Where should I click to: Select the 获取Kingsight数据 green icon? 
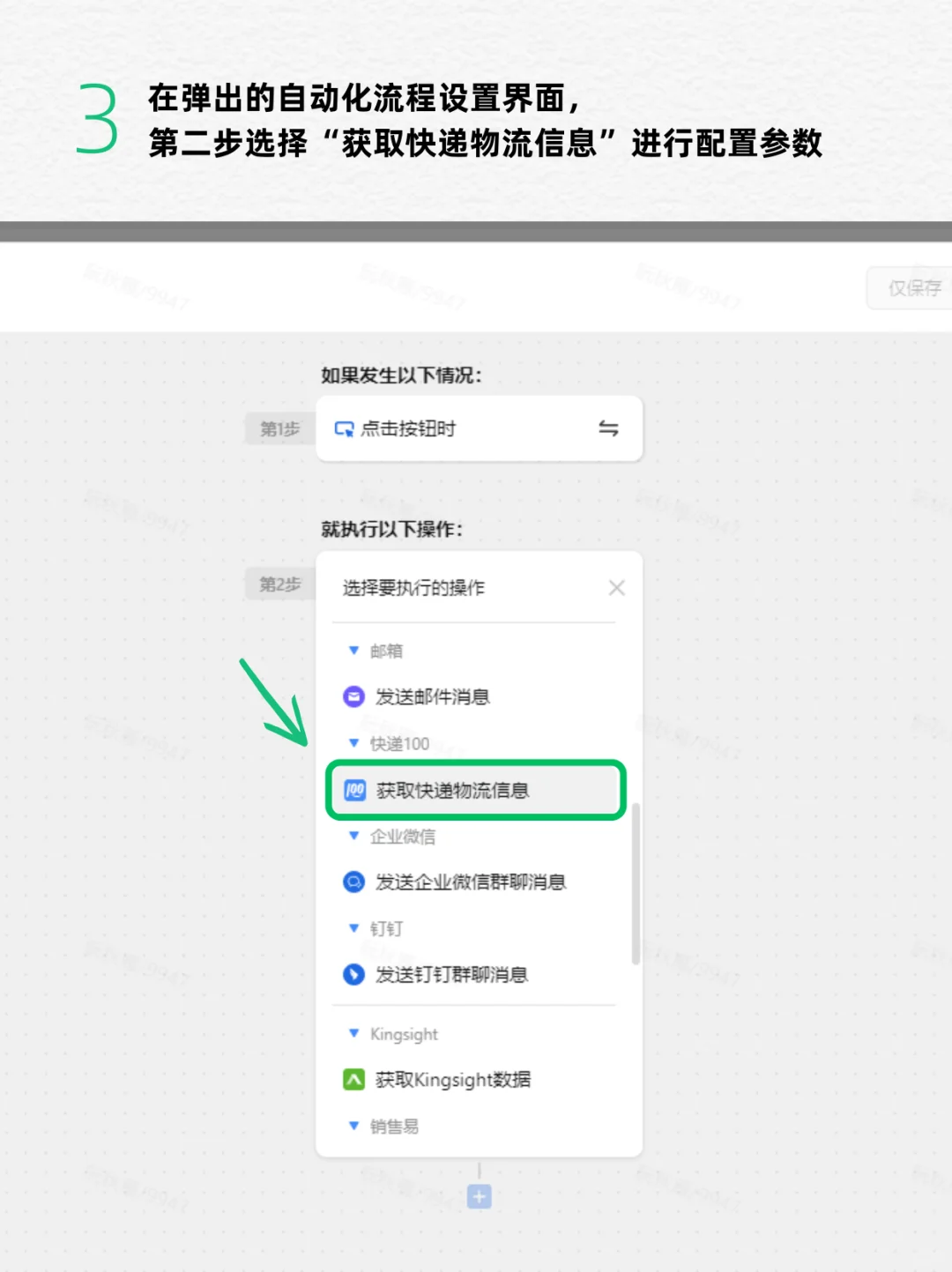353,1079
